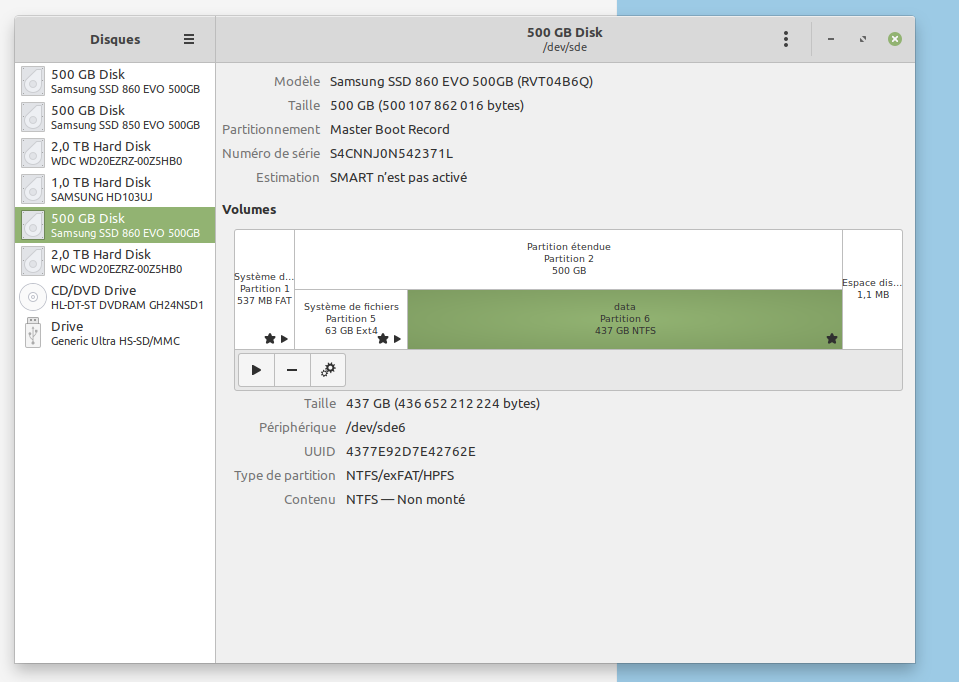Select Partition 5 63 GB Ext4 volume
The image size is (959, 682).
click(x=351, y=319)
